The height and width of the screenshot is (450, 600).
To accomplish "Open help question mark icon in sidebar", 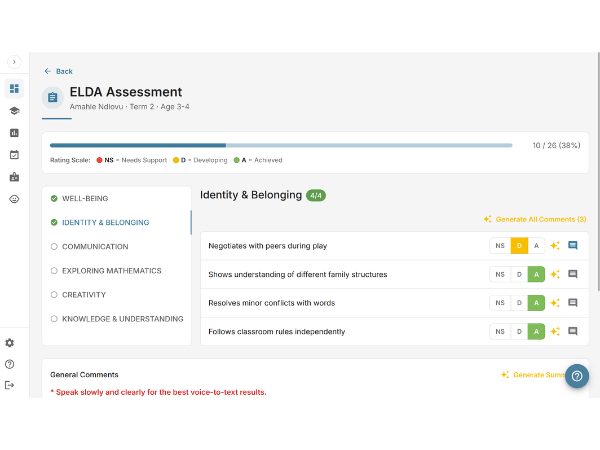I will point(10,364).
